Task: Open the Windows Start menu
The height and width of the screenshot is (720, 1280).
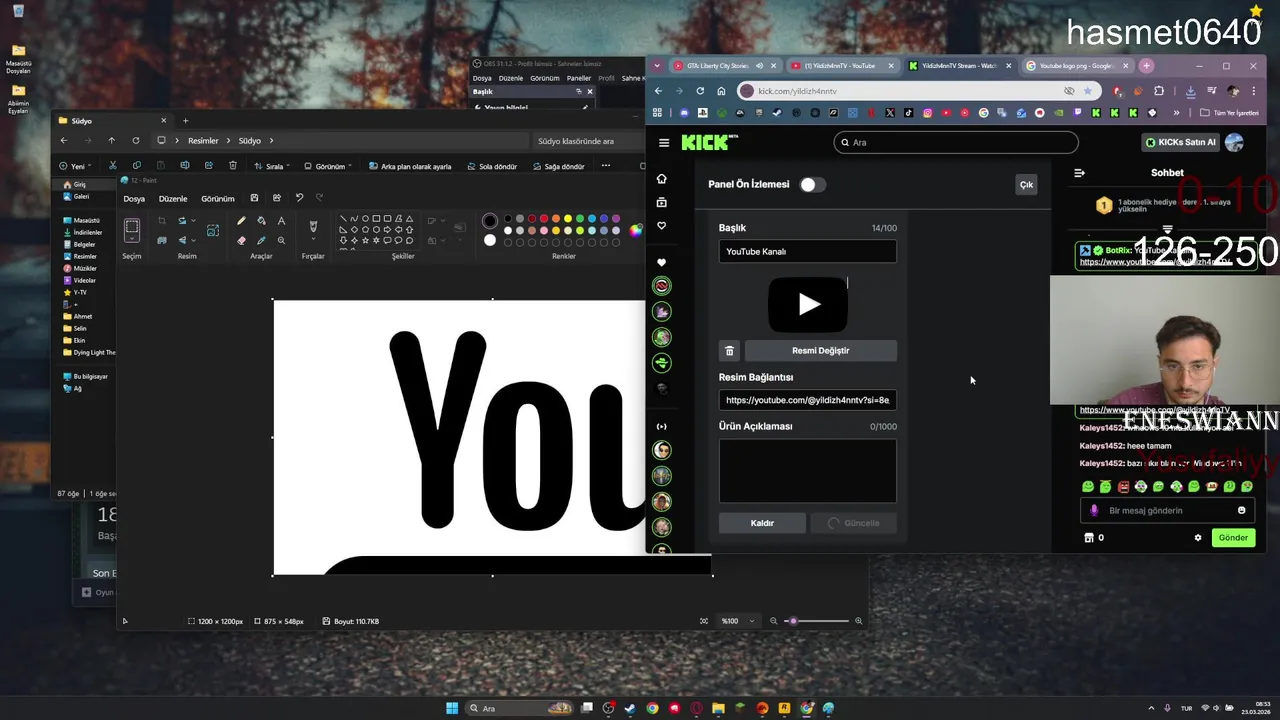Action: click(x=452, y=708)
